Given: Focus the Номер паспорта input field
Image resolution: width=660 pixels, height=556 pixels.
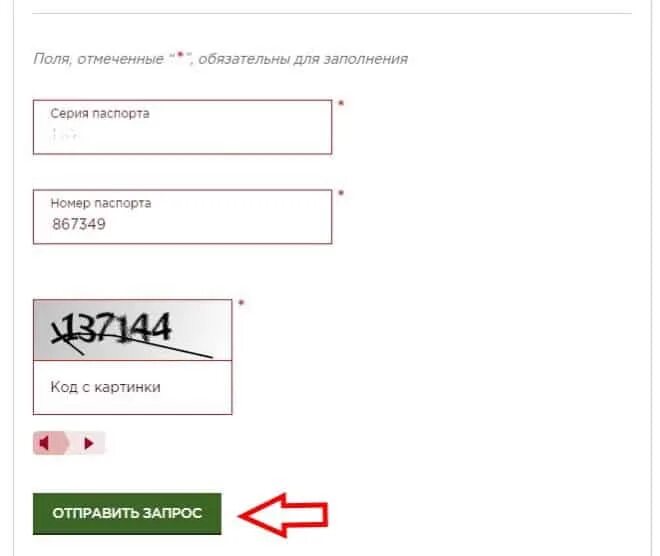Looking at the screenshot, I should (x=182, y=217).
